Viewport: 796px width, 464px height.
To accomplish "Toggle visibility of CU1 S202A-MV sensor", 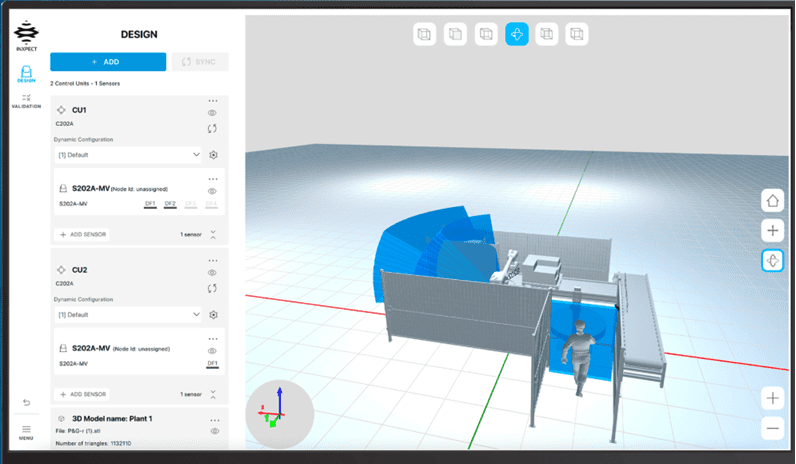I will point(212,191).
